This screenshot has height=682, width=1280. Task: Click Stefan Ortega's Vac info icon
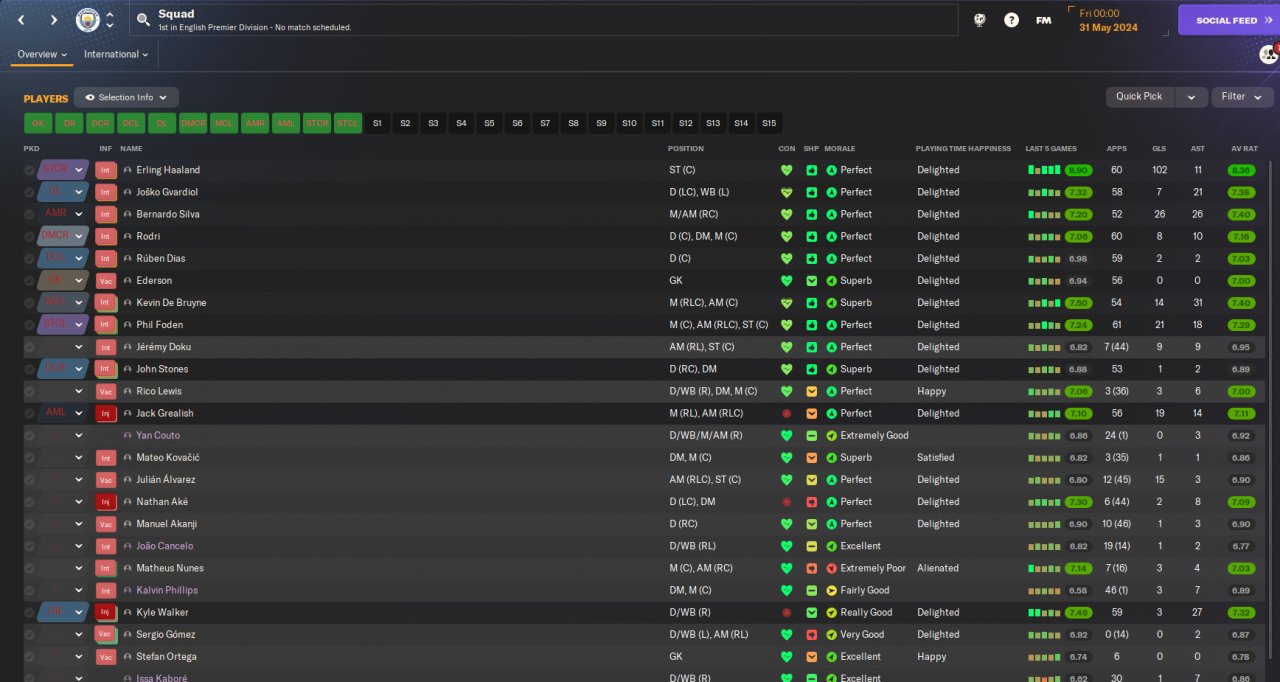pyautogui.click(x=105, y=657)
